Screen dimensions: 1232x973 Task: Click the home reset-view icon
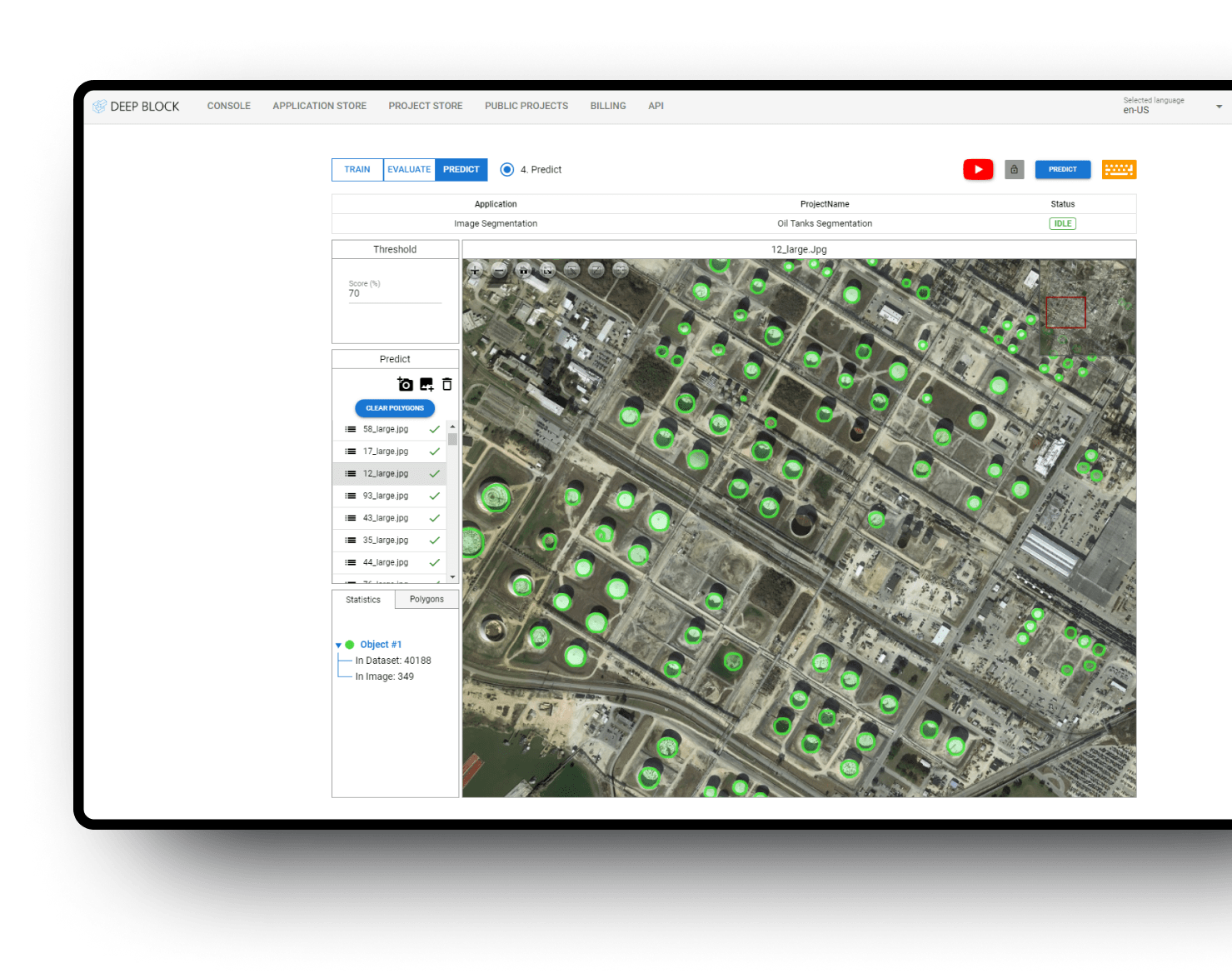click(523, 270)
